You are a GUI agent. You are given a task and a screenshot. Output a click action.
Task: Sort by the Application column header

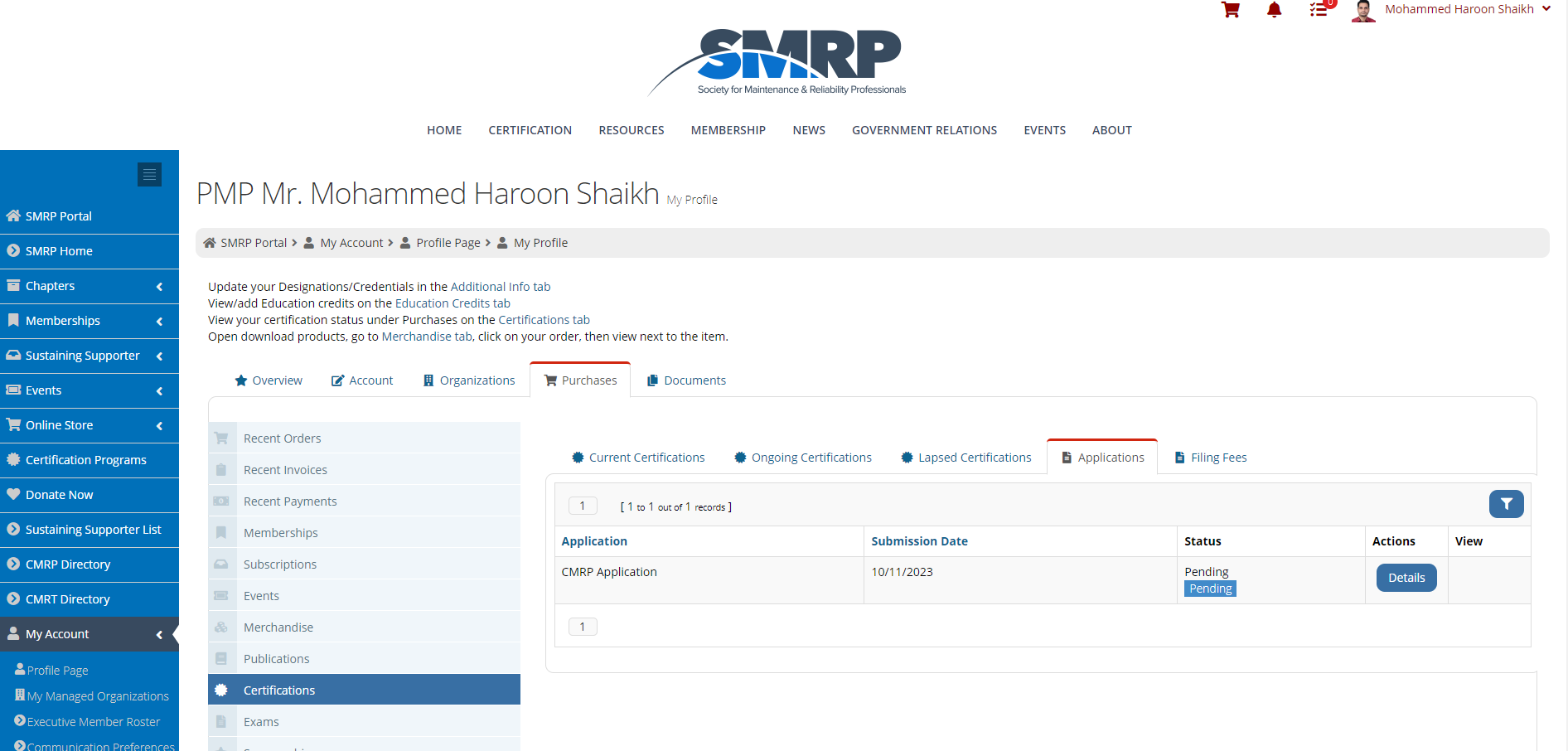click(594, 541)
